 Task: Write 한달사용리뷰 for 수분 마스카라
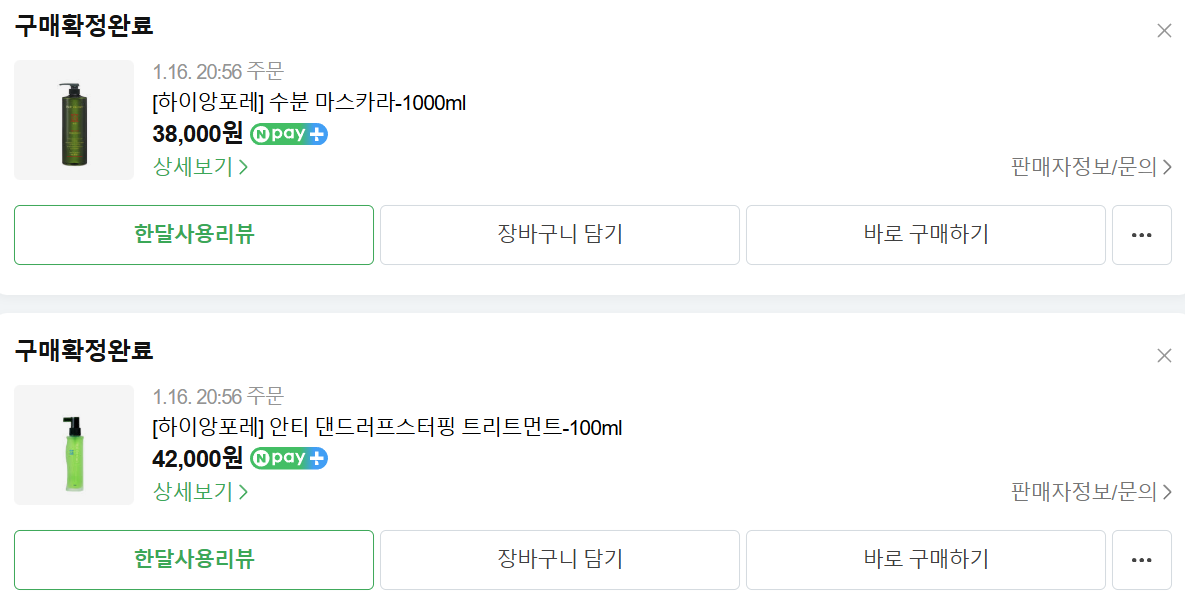pyautogui.click(x=194, y=235)
